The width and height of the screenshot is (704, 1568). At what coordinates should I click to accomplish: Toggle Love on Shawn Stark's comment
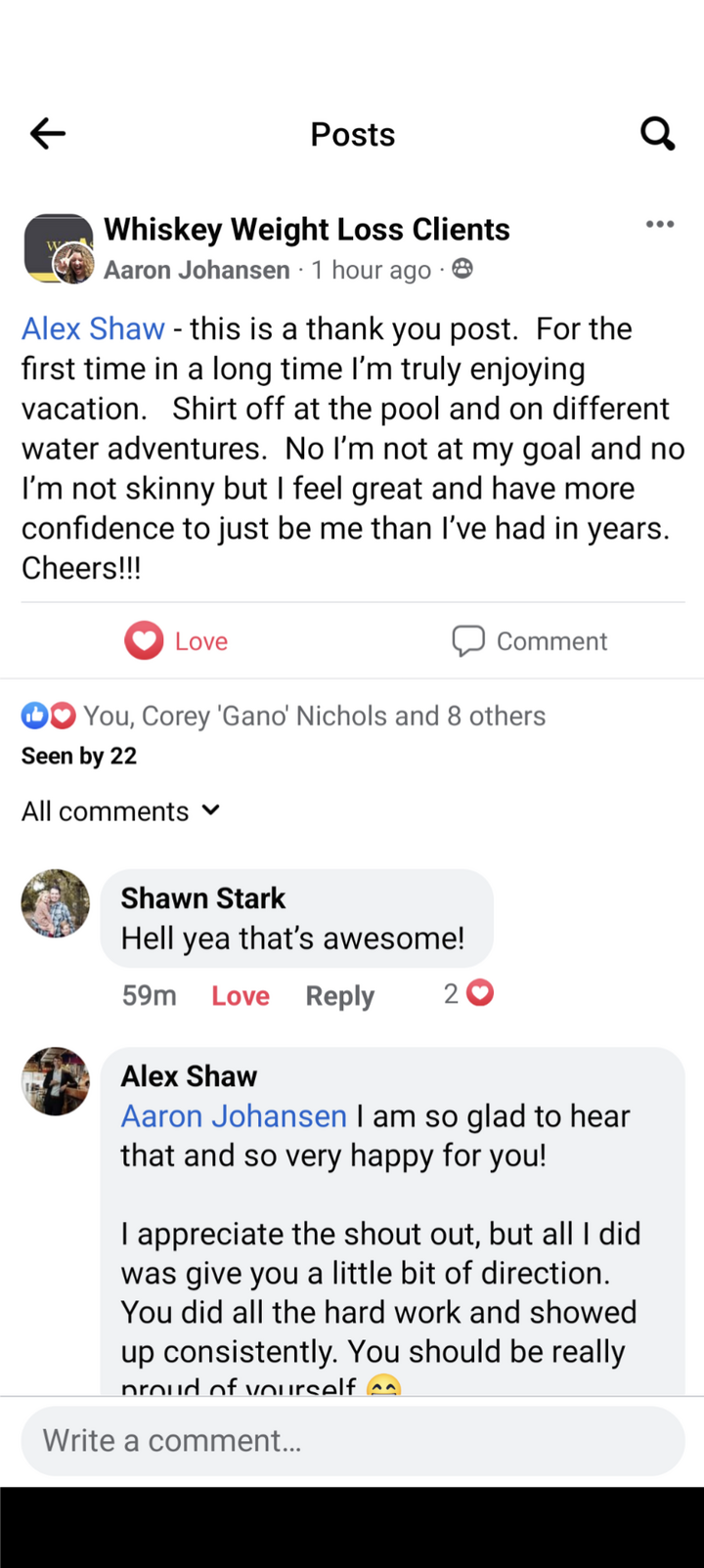click(x=241, y=996)
